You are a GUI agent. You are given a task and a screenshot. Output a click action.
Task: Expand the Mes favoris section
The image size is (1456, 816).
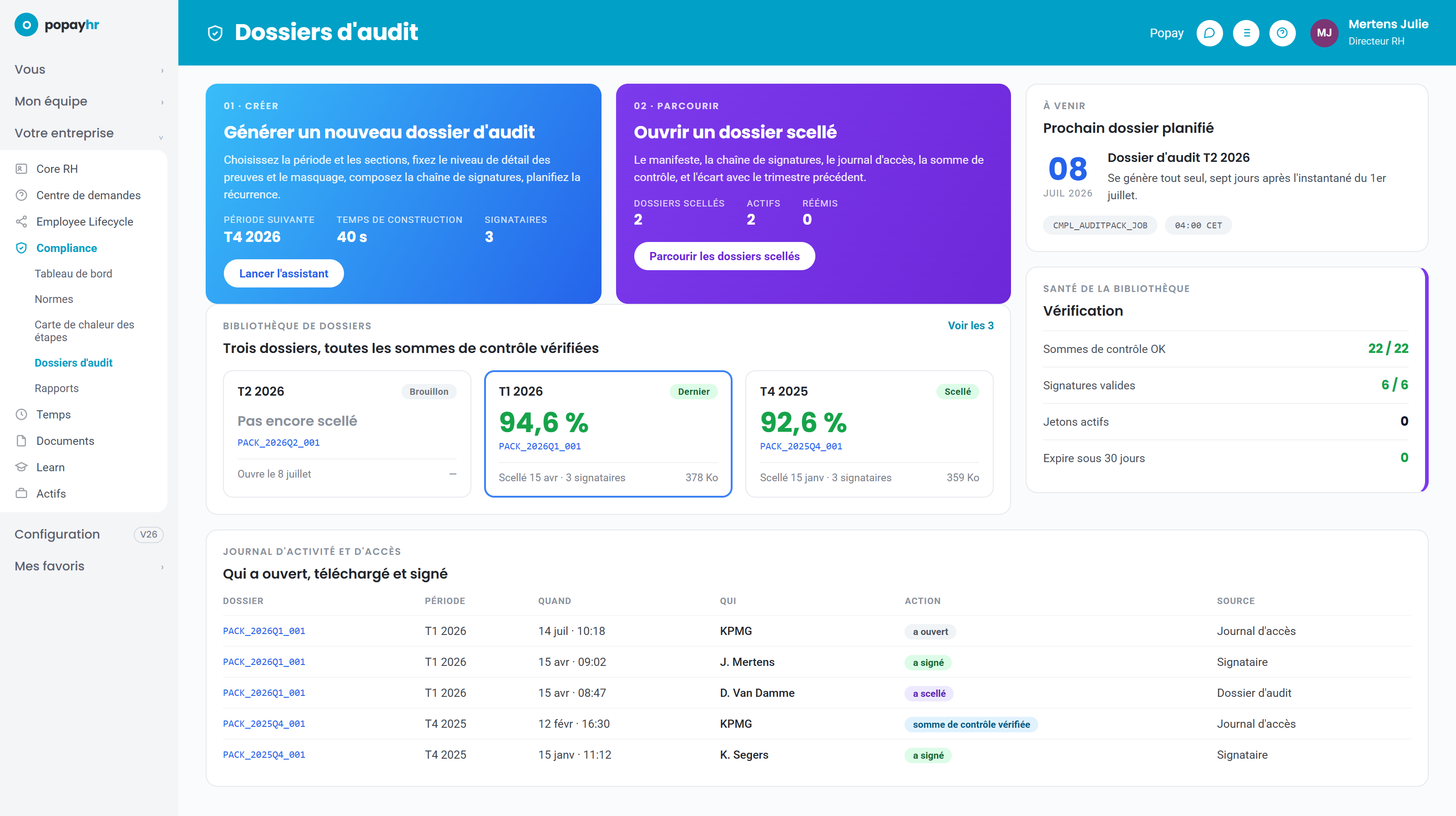point(89,566)
